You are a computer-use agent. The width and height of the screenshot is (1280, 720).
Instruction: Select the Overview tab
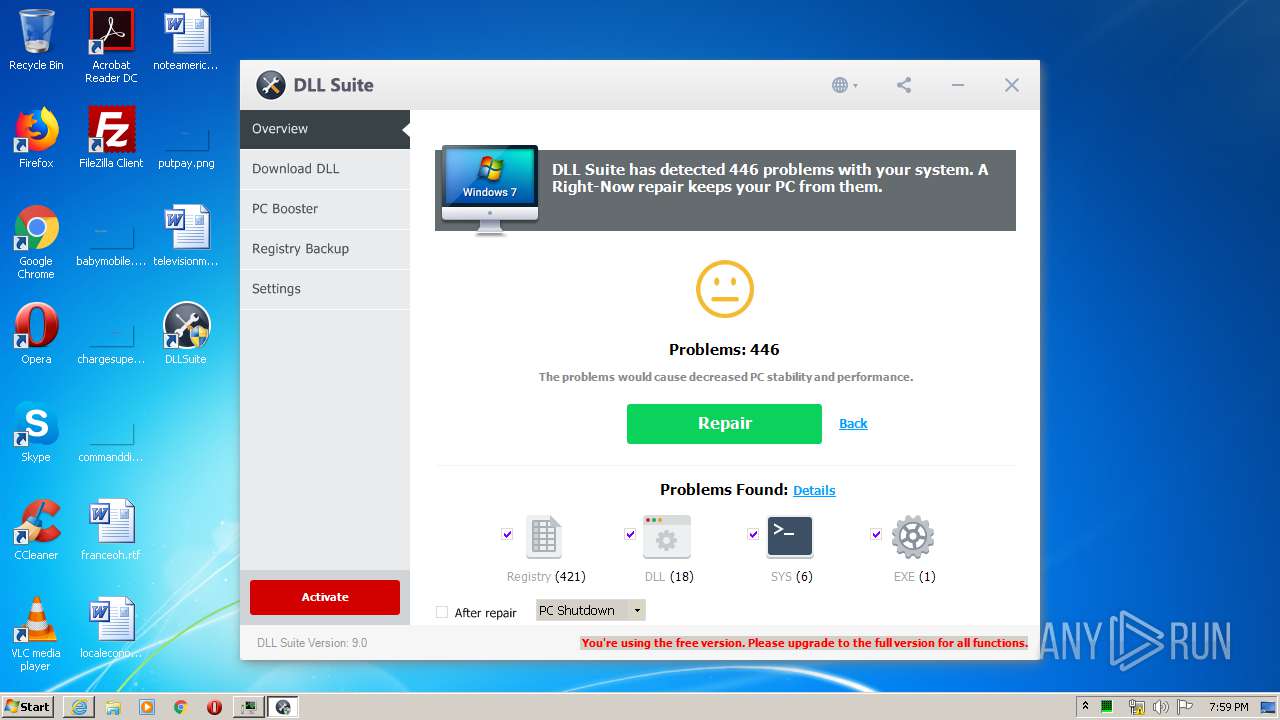click(325, 129)
